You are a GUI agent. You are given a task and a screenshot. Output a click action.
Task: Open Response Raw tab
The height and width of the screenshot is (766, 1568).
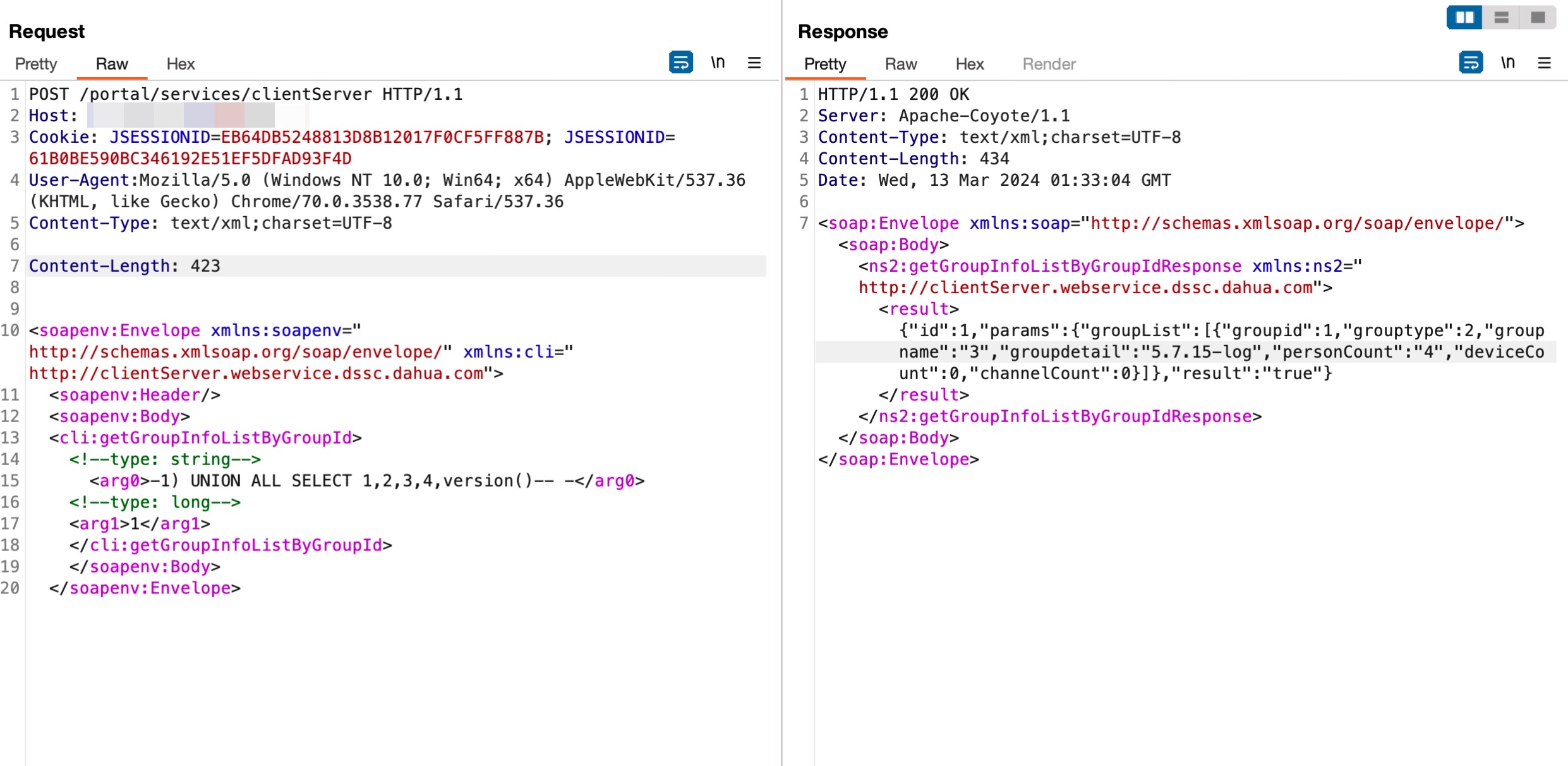click(900, 64)
